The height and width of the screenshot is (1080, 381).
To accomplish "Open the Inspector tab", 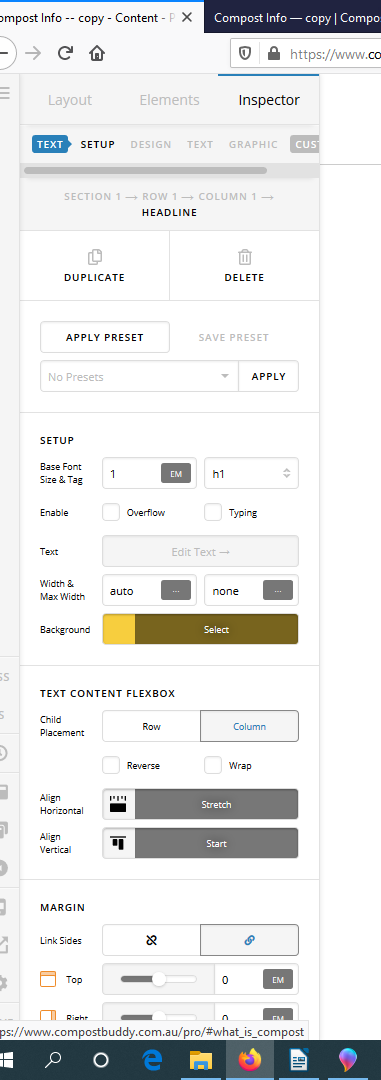I will 269,100.
